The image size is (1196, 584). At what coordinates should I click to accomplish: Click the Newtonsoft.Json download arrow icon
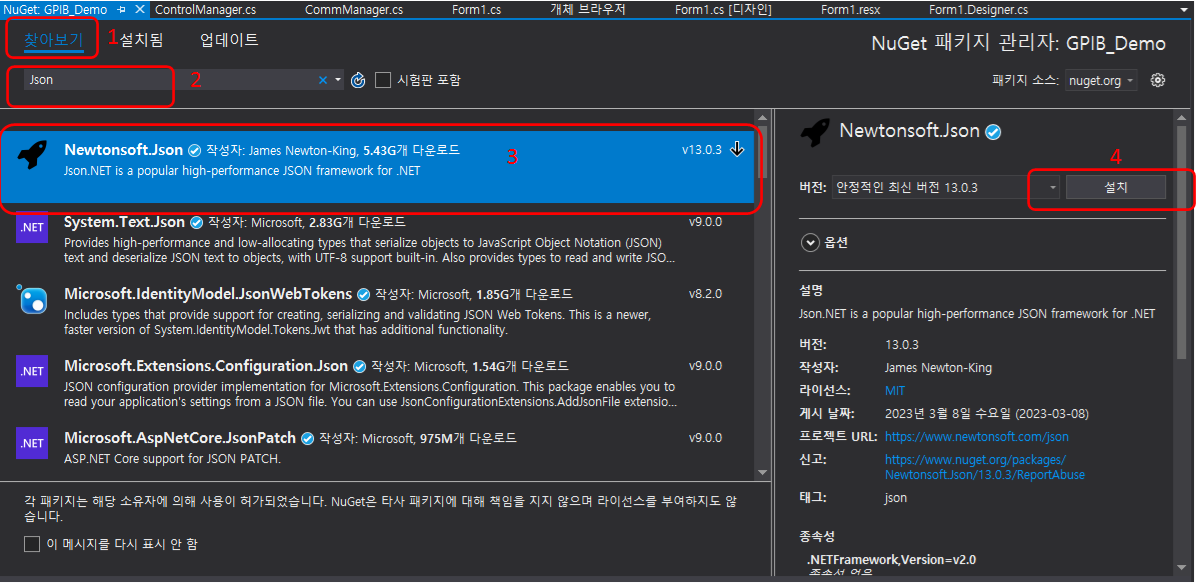click(737, 149)
